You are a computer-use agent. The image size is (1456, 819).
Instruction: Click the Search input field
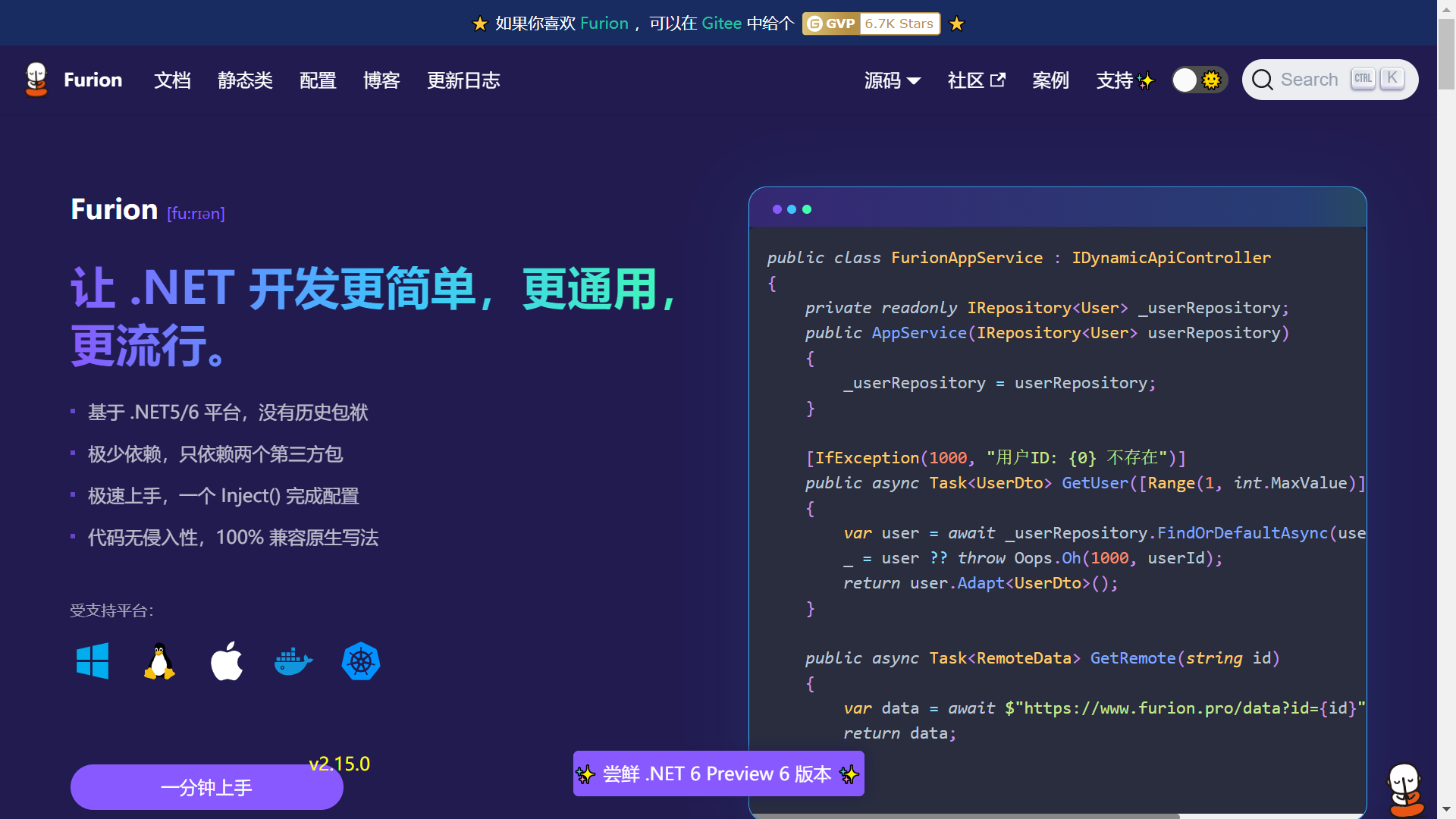[1329, 80]
